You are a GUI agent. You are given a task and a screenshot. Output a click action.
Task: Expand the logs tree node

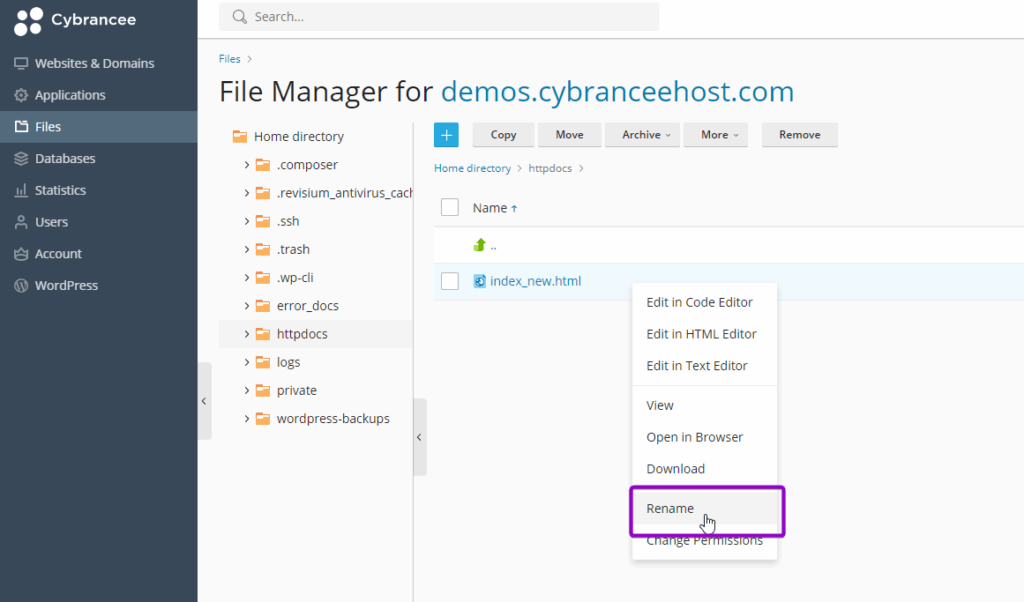pyautogui.click(x=246, y=362)
